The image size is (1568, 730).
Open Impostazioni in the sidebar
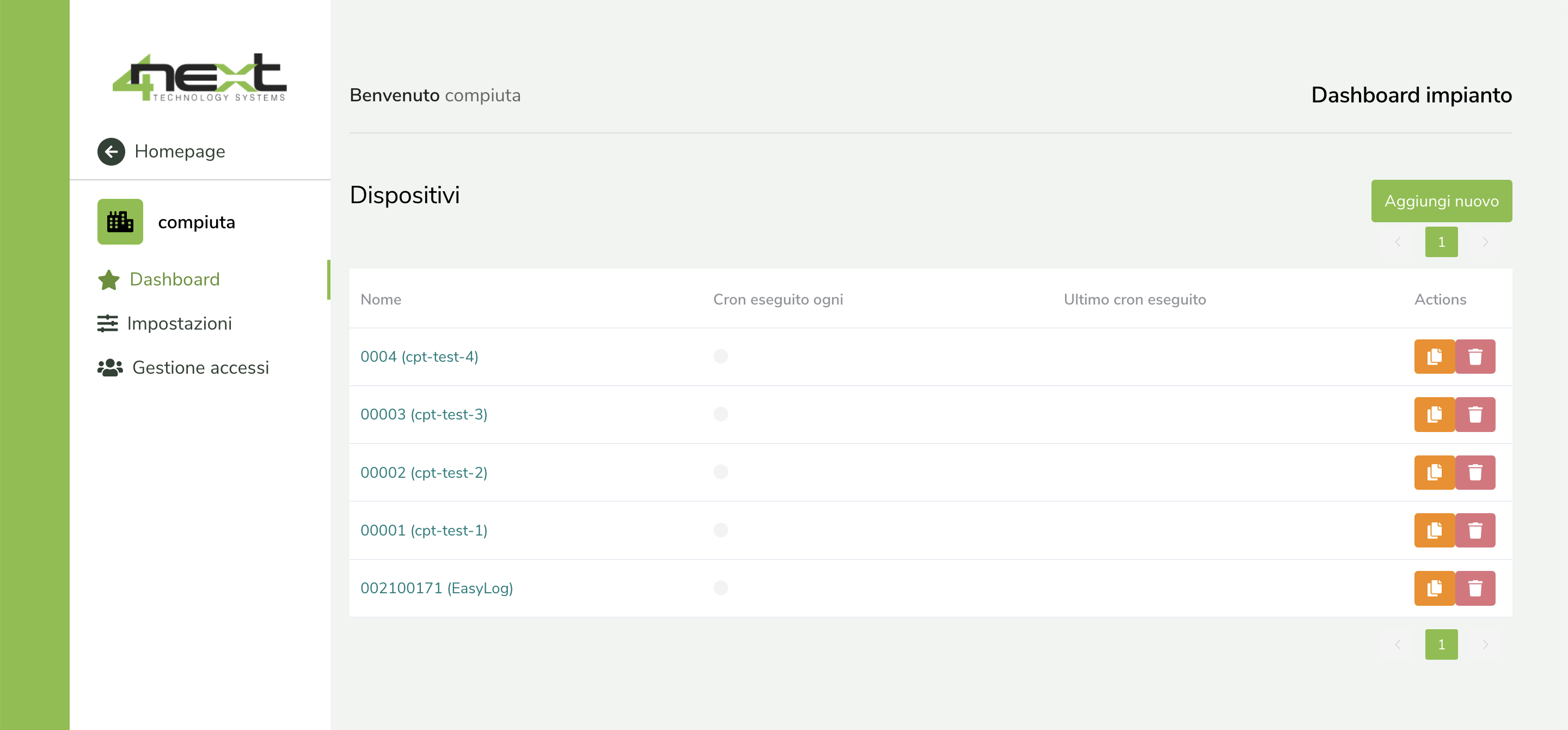point(179,323)
